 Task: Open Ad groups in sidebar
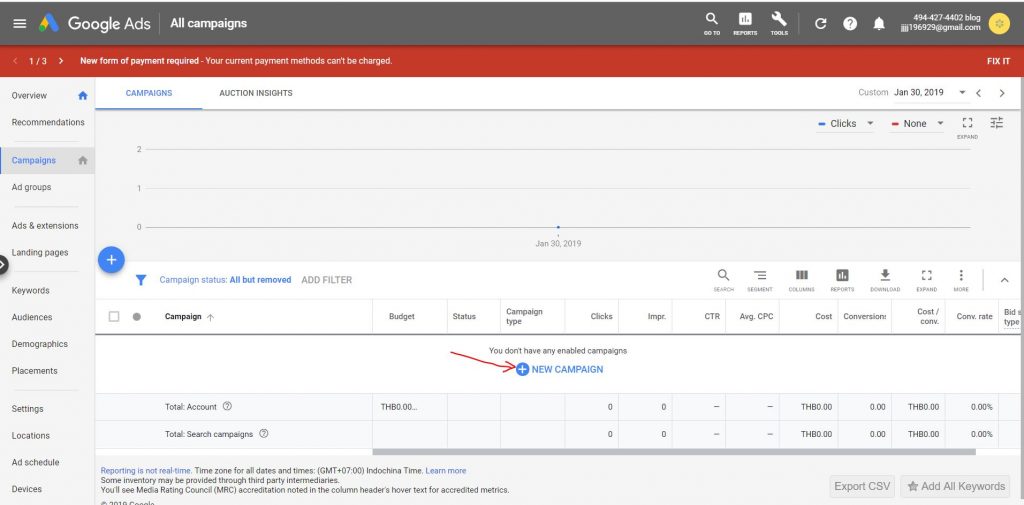(31, 187)
